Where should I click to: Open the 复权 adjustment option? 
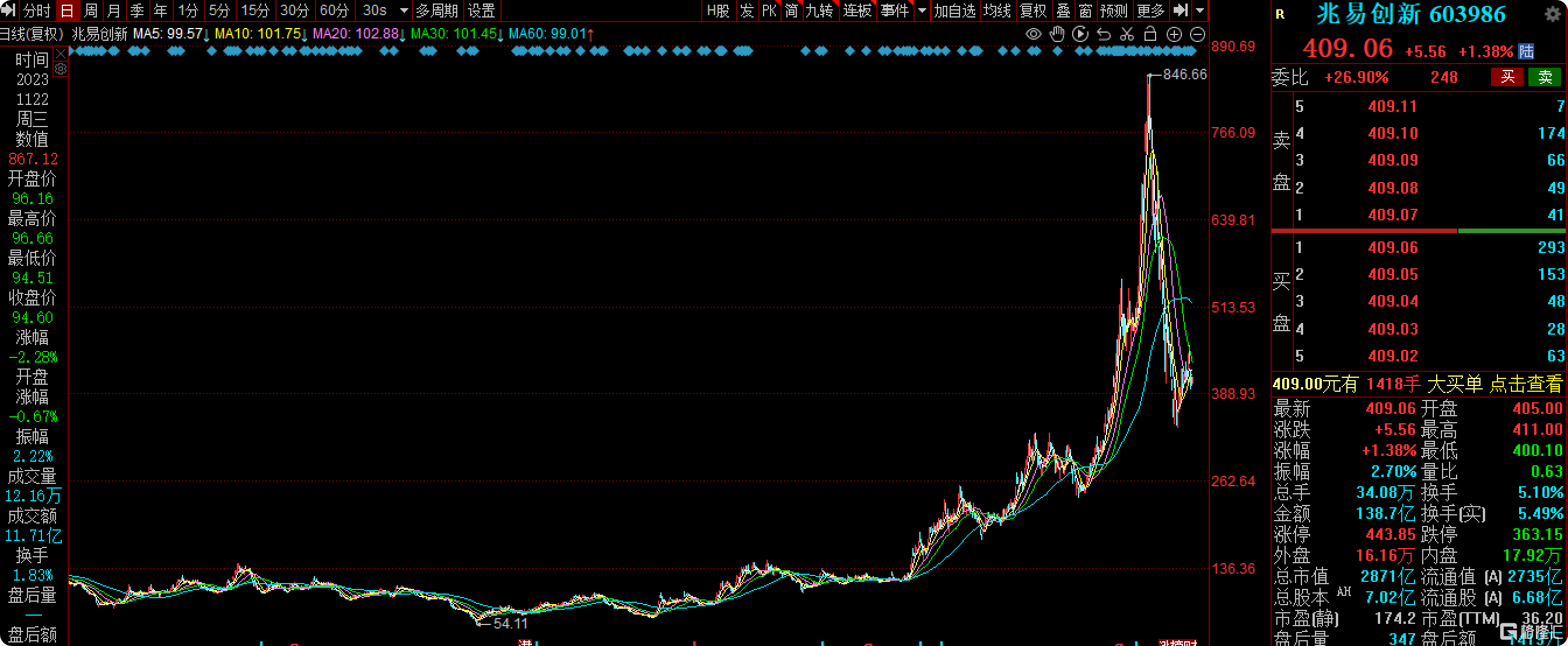1033,10
